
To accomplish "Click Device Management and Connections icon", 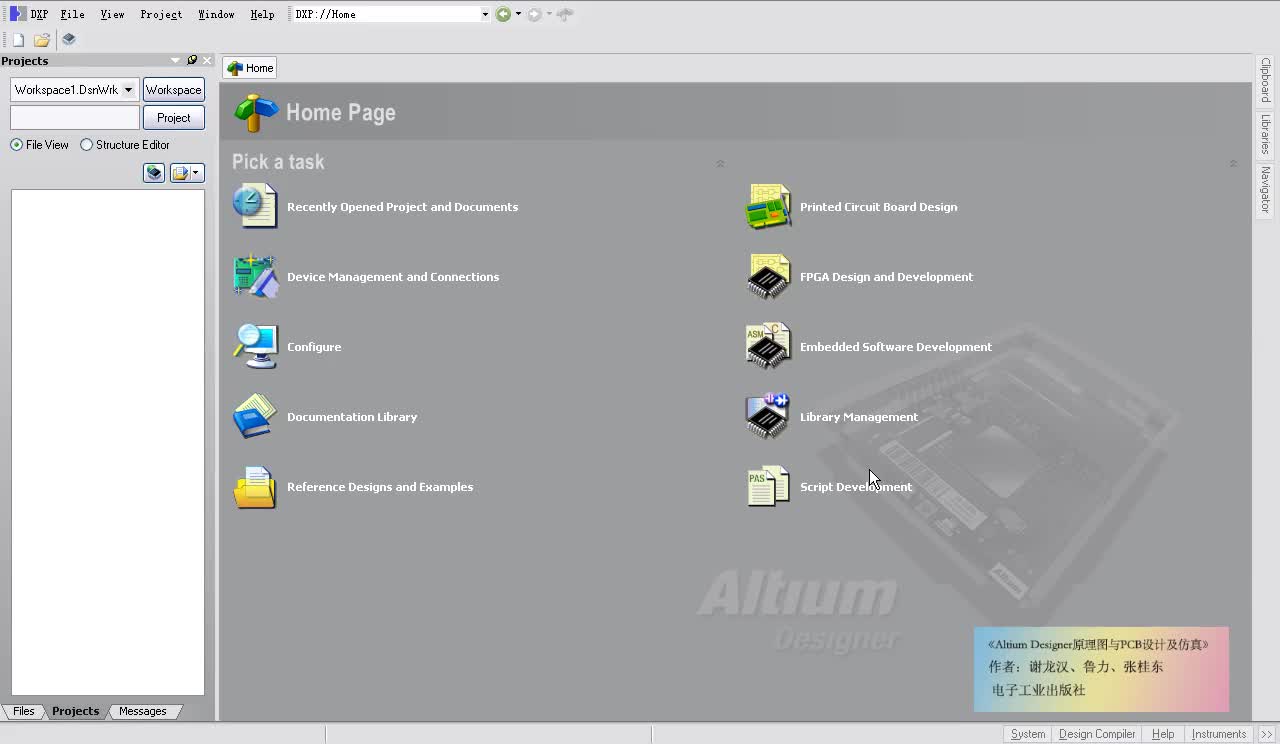I will click(255, 276).
